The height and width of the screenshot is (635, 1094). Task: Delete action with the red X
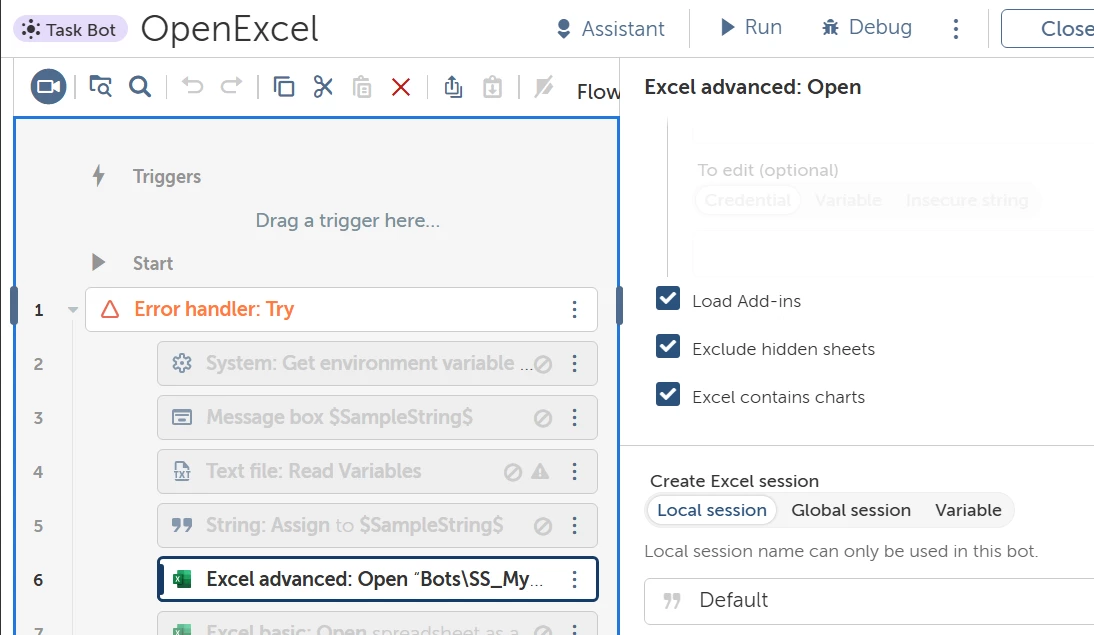point(400,87)
